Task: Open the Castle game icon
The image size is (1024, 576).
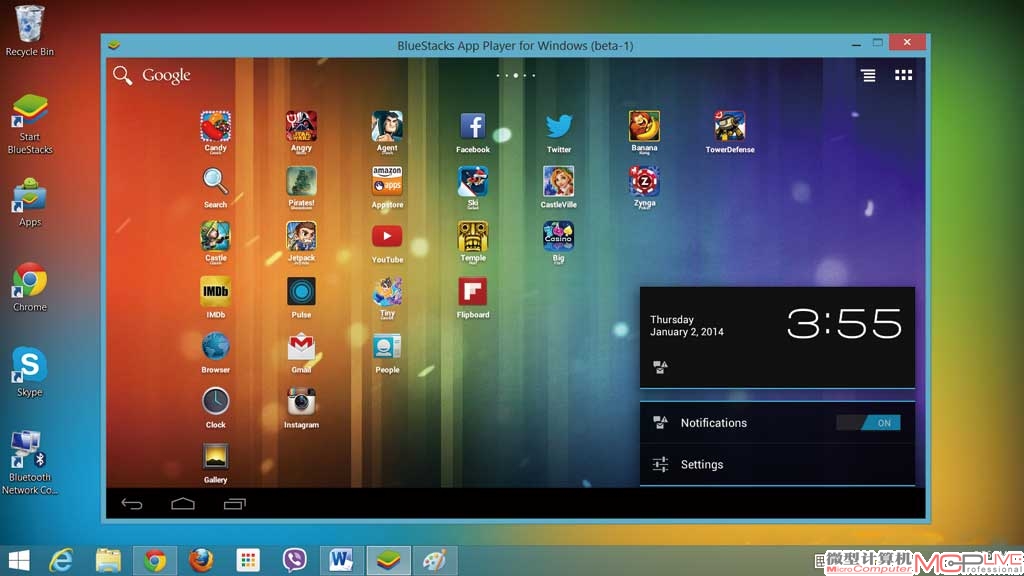Action: click(216, 236)
